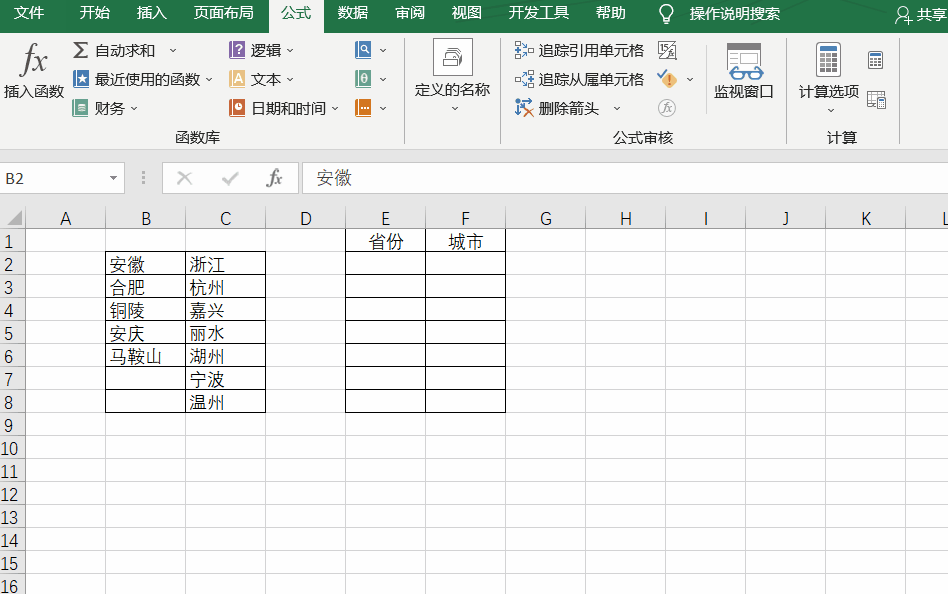This screenshot has width=948, height=594.
Task: Expand the Defined Names (定义的名称) chevron
Action: point(455,109)
